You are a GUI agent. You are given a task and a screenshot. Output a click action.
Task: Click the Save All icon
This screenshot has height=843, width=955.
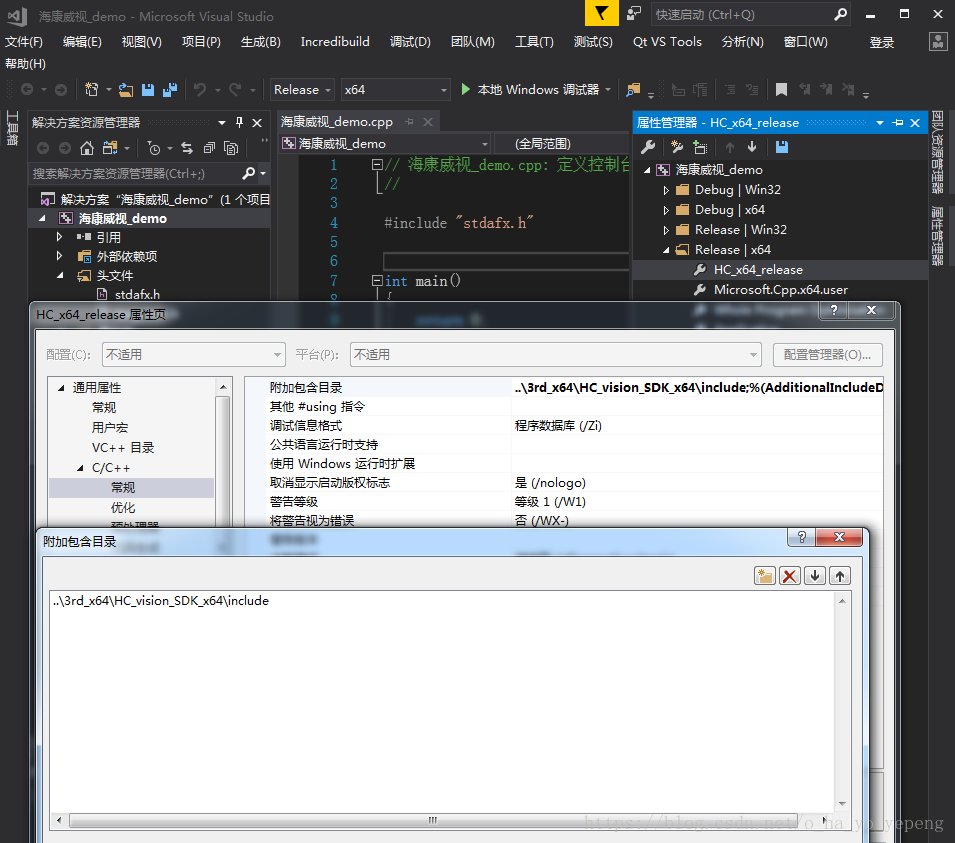click(x=170, y=90)
